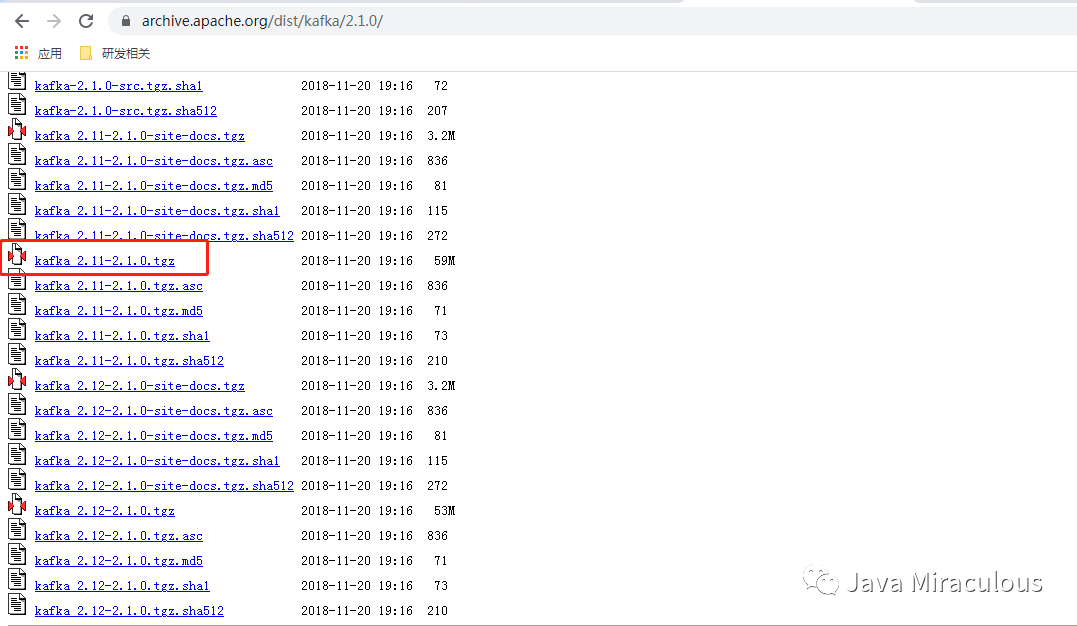Click the browser back arrow
The width and height of the screenshot is (1077, 626).
coord(22,21)
